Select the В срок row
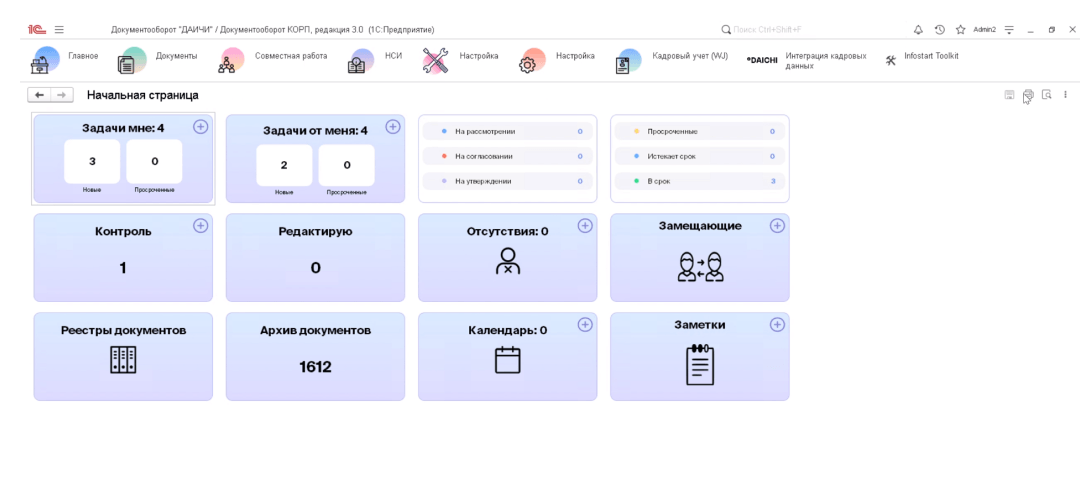The width and height of the screenshot is (1080, 479). [700, 181]
